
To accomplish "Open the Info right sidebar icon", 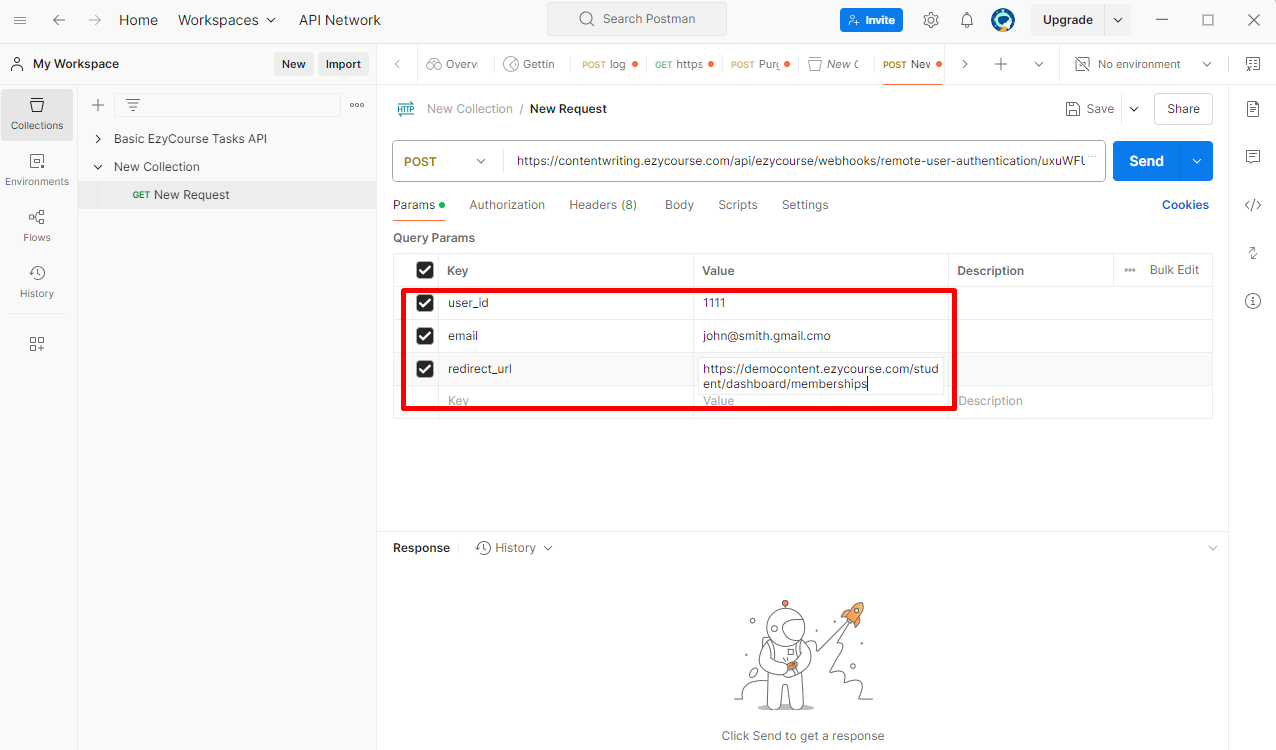I will coord(1253,301).
